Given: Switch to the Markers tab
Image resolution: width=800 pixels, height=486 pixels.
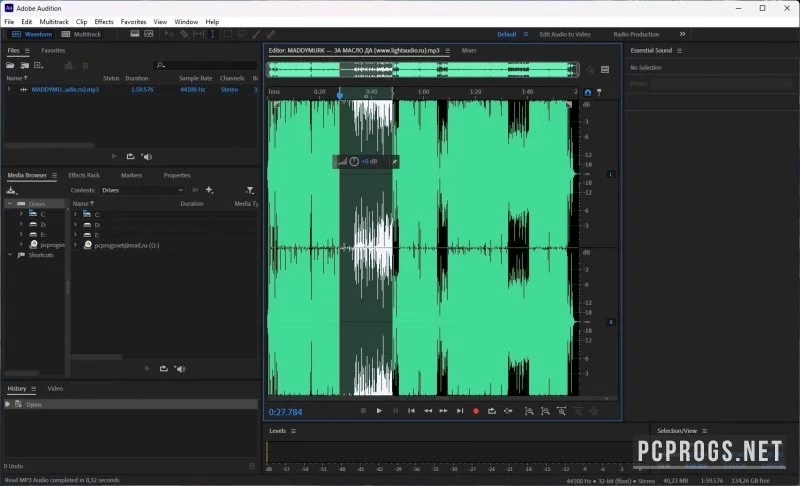Looking at the screenshot, I should 132,175.
